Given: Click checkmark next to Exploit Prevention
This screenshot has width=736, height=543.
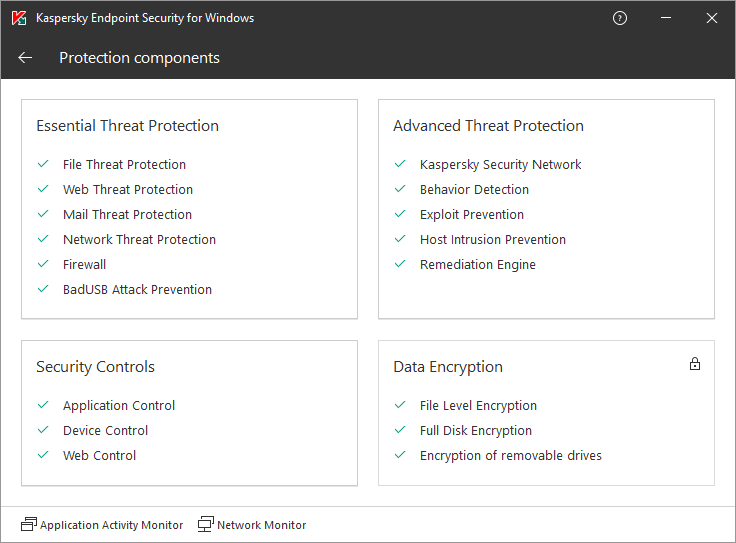Looking at the screenshot, I should [x=400, y=214].
